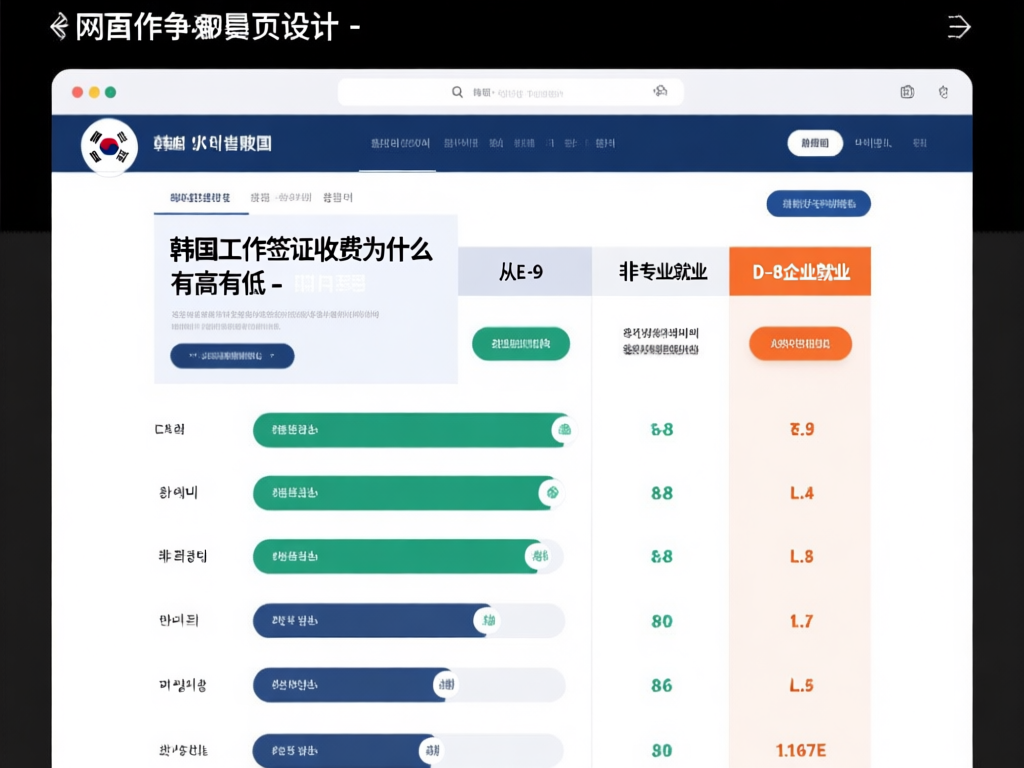1024x768 pixels.
Task: Click the orange pill under the D-8企业就业 header
Action: tap(798, 343)
